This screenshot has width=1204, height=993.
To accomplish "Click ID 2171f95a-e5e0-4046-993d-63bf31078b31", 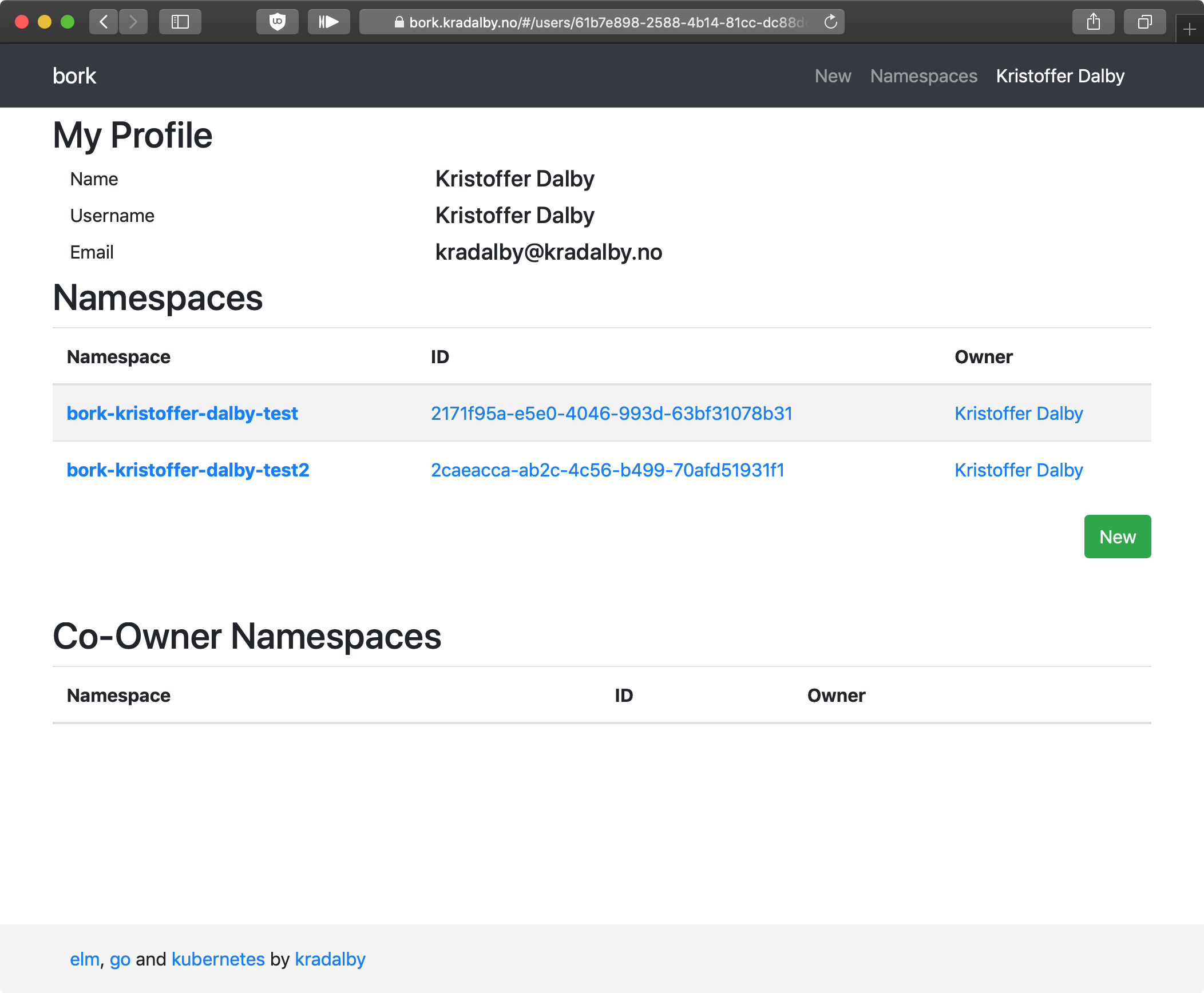I will coord(611,413).
